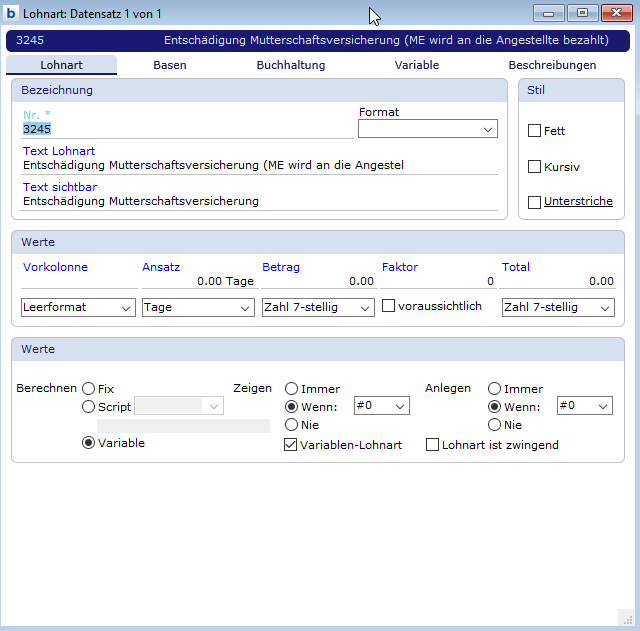Viewport: 640px width, 631px height.
Task: Select Nie under Anlegen
Action: click(x=494, y=425)
